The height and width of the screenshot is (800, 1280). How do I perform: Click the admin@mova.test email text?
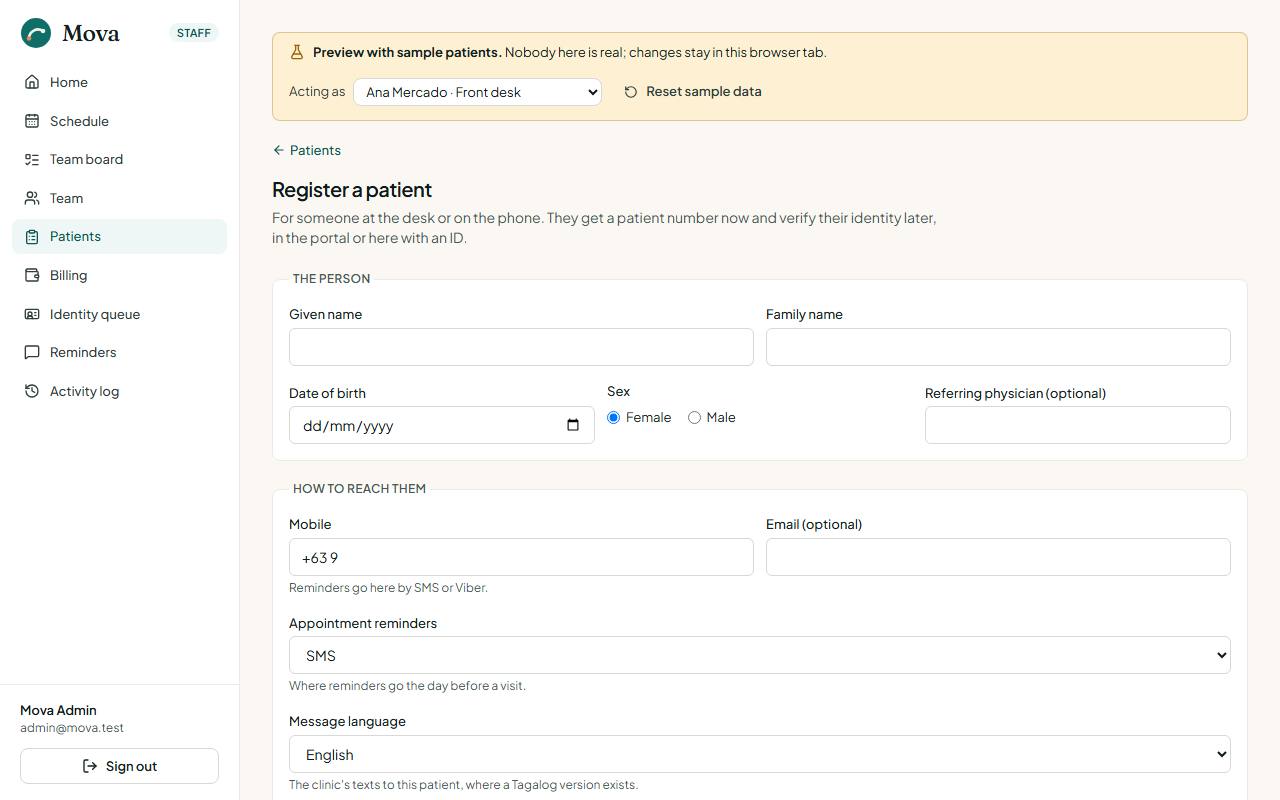click(72, 728)
